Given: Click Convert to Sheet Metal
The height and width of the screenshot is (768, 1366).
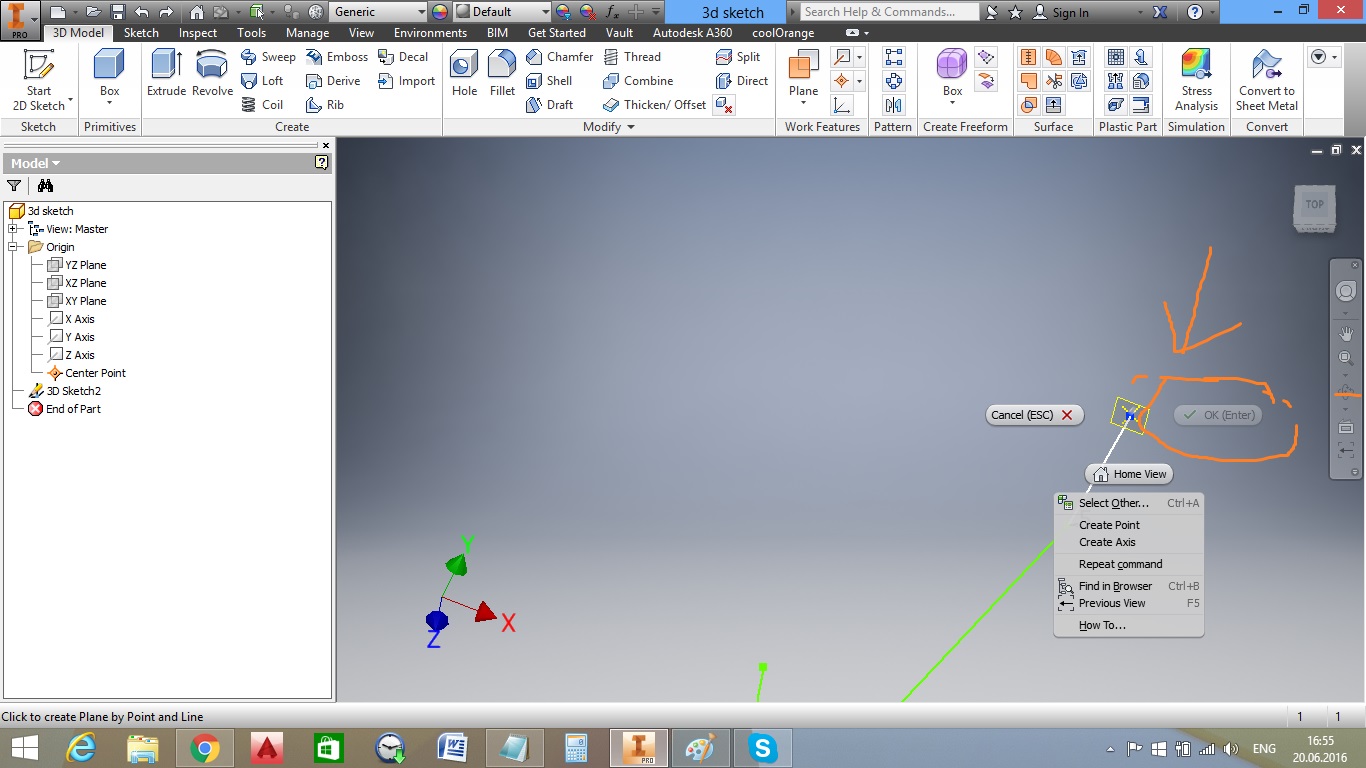Looking at the screenshot, I should coord(1266,81).
